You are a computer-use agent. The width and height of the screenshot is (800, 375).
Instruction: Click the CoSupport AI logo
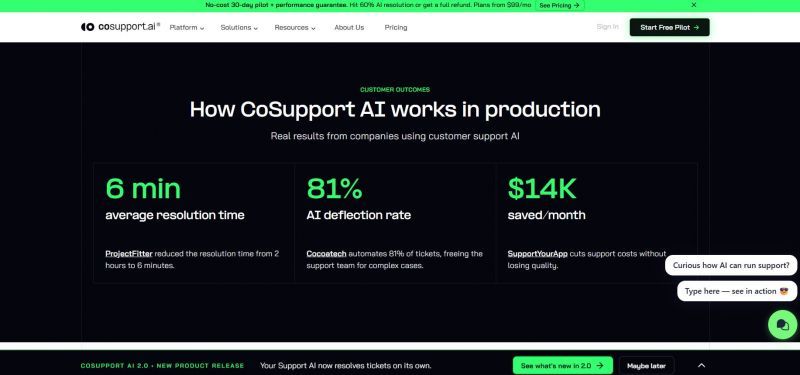tap(120, 27)
